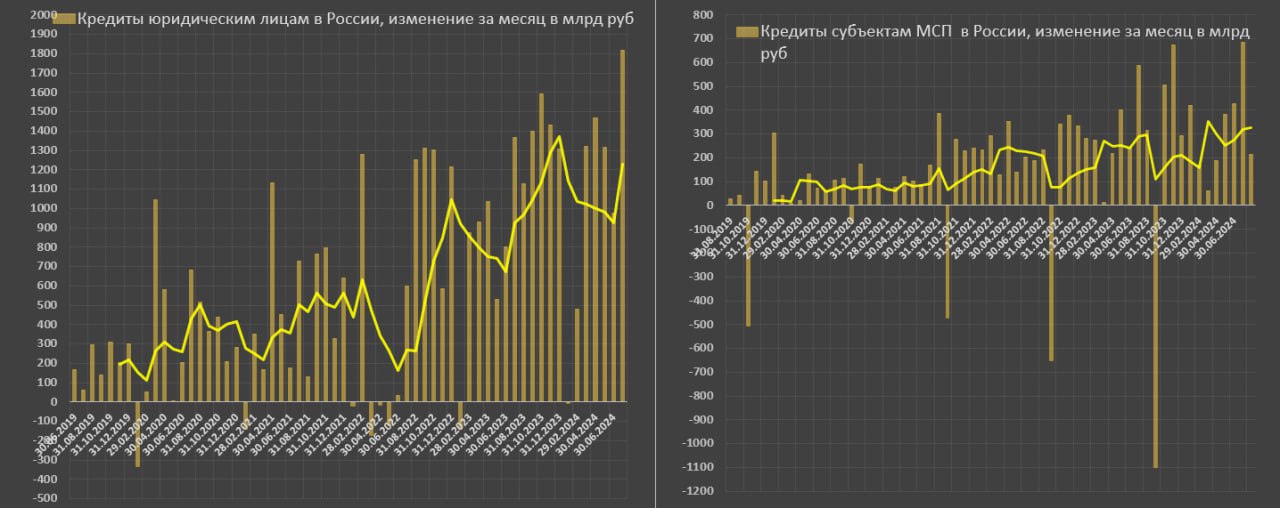The image size is (1280, 508).
Task: Click the left chart legend color swatch
Action: (65, 19)
